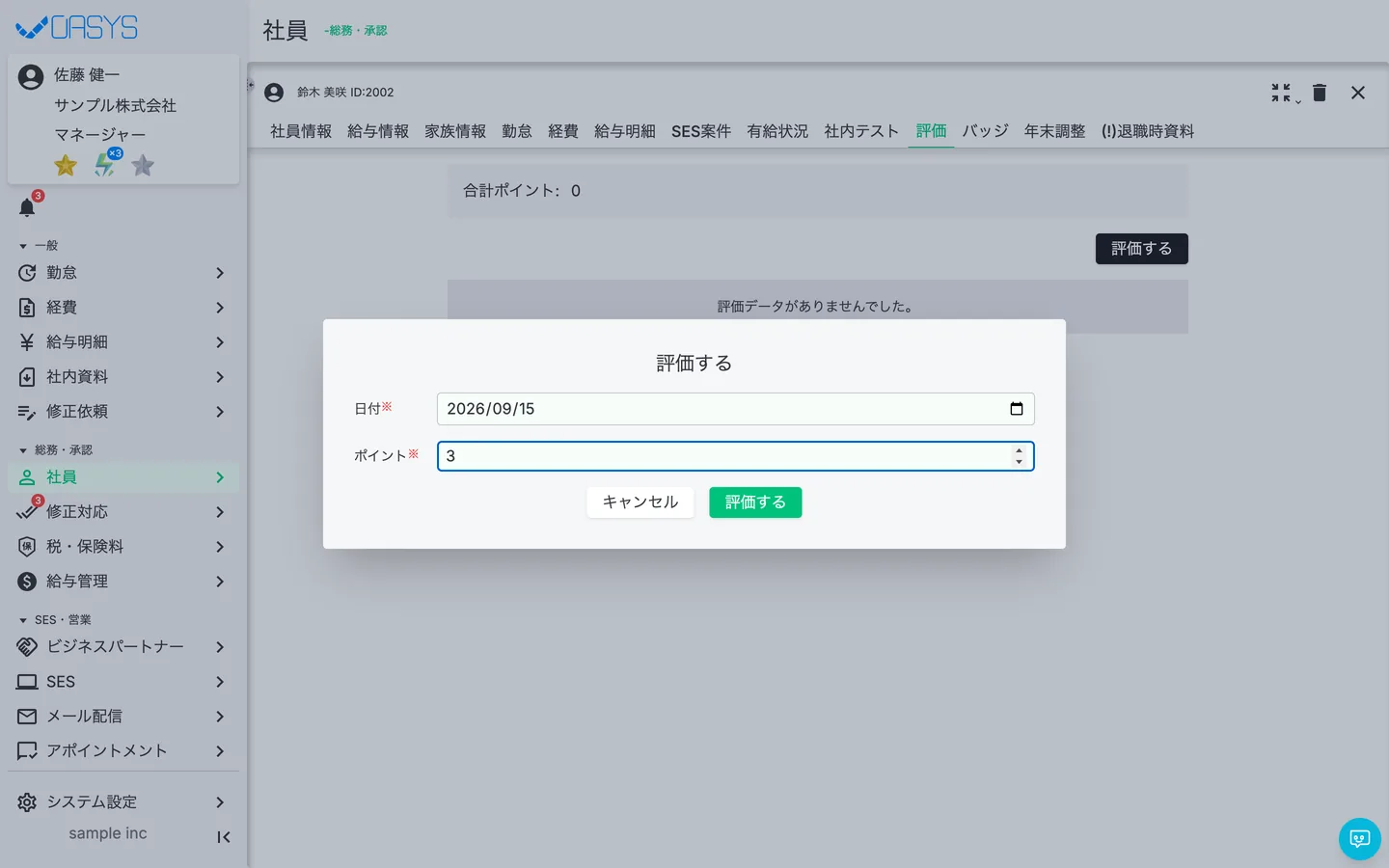Open 修正依頼 in sidebar
This screenshot has height=868, width=1389.
click(x=123, y=412)
